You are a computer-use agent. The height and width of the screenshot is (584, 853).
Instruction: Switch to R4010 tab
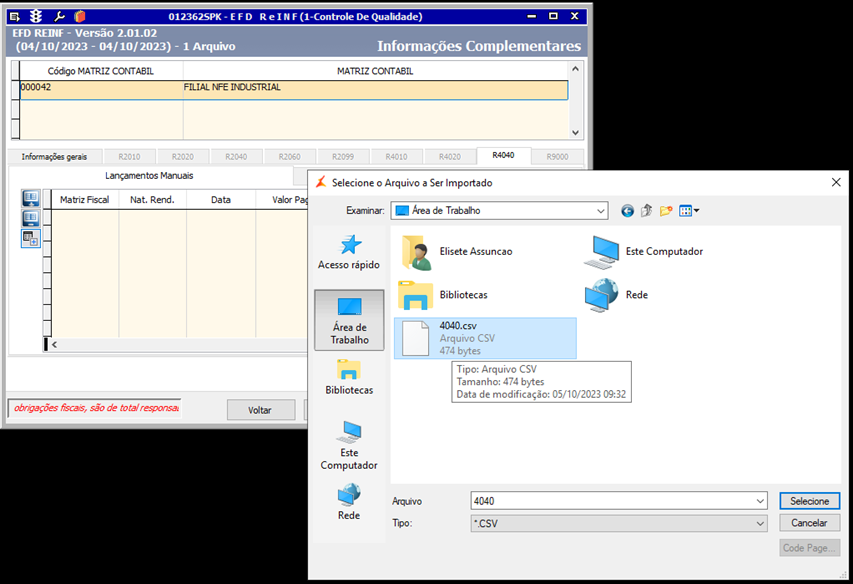point(396,157)
